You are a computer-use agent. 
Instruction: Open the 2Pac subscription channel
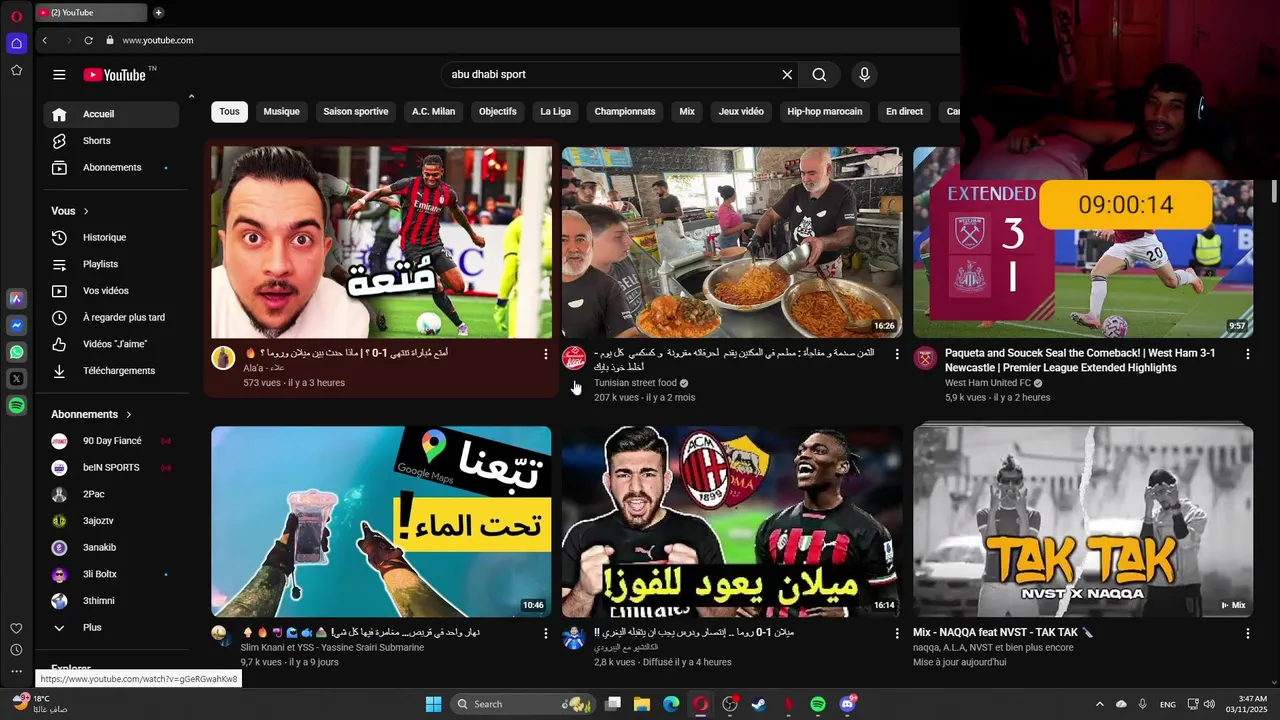(111, 494)
